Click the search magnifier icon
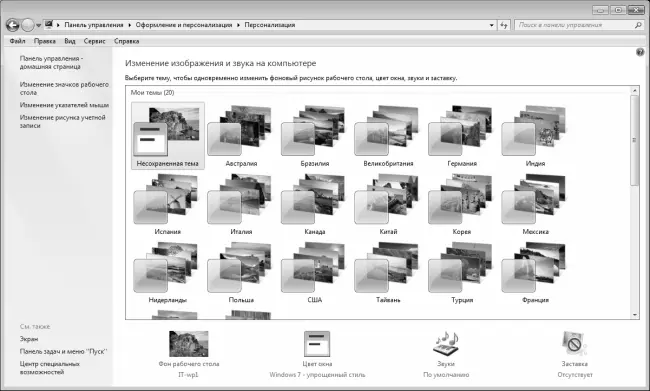 (638, 25)
